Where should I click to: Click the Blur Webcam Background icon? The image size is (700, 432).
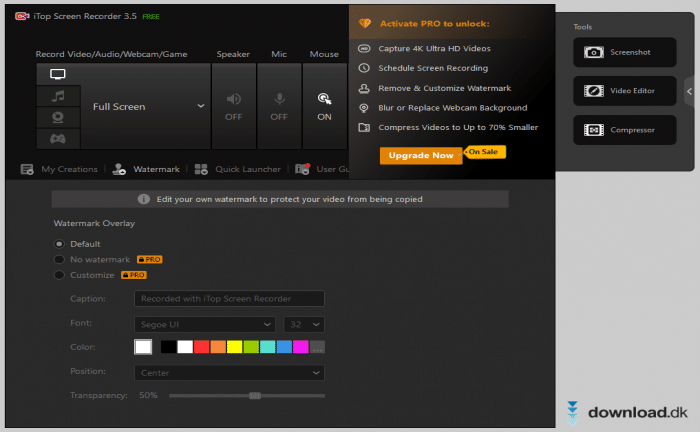point(364,108)
